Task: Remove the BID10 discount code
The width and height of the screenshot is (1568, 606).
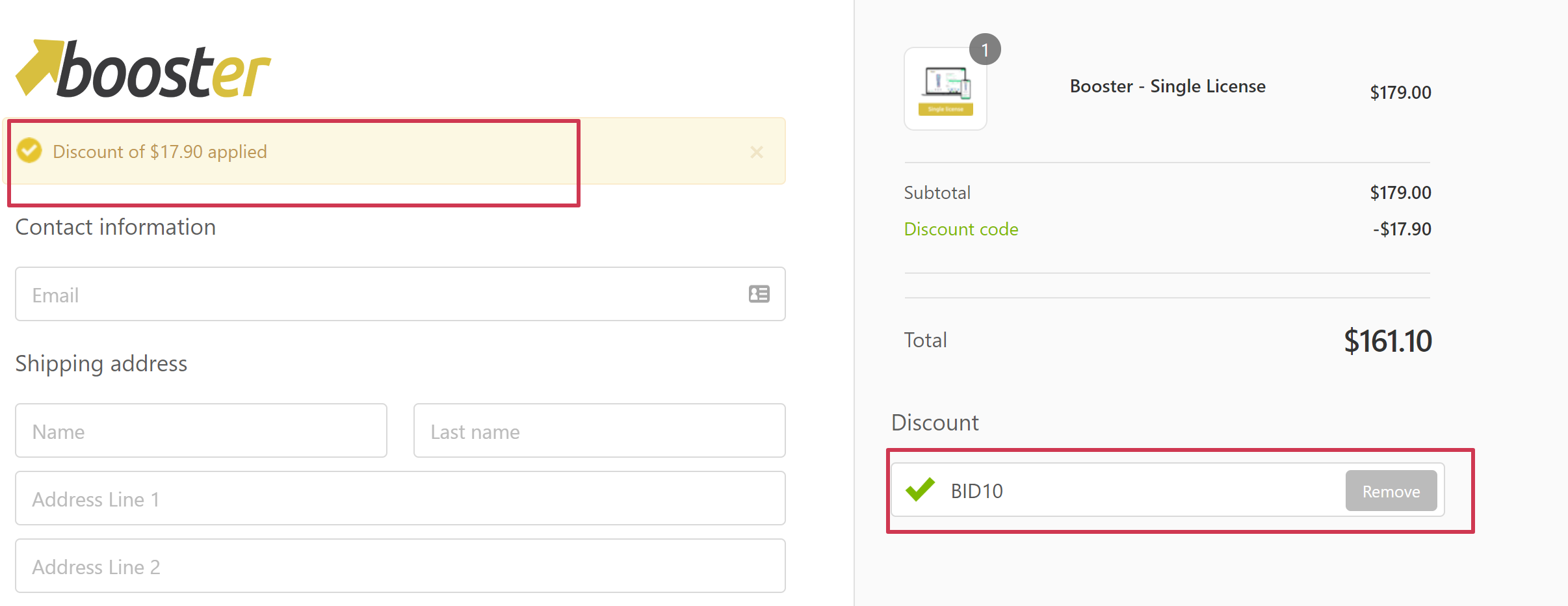Action: (1391, 491)
